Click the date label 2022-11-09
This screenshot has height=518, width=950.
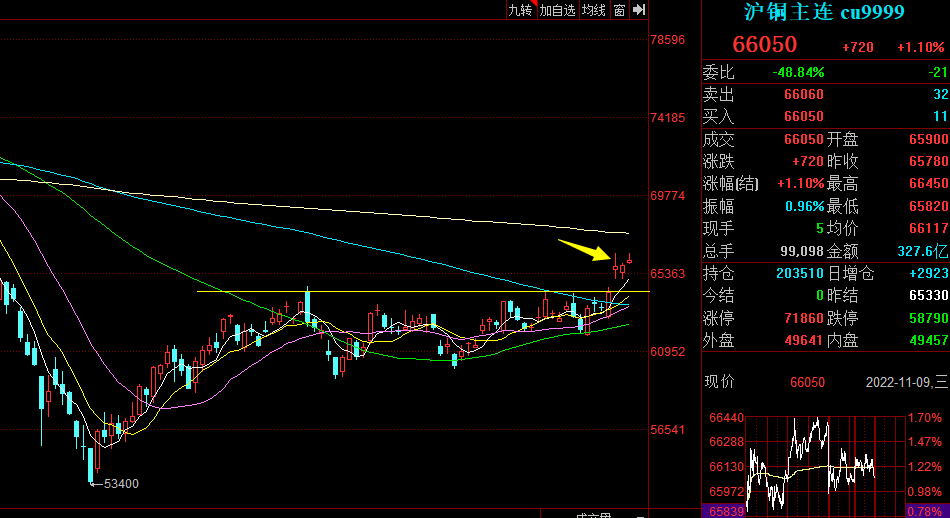pyautogui.click(x=899, y=382)
